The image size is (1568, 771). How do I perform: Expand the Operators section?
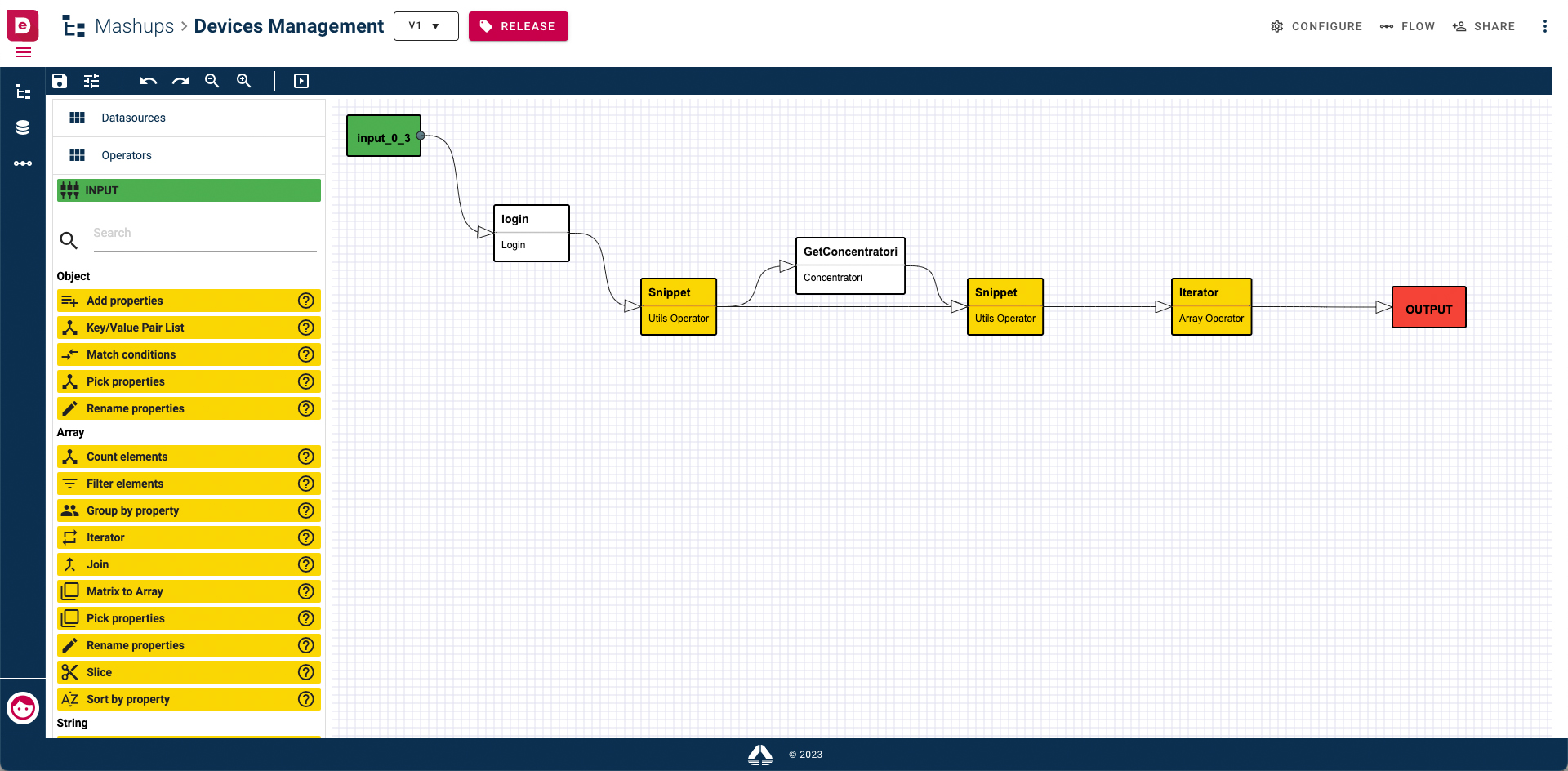(189, 155)
